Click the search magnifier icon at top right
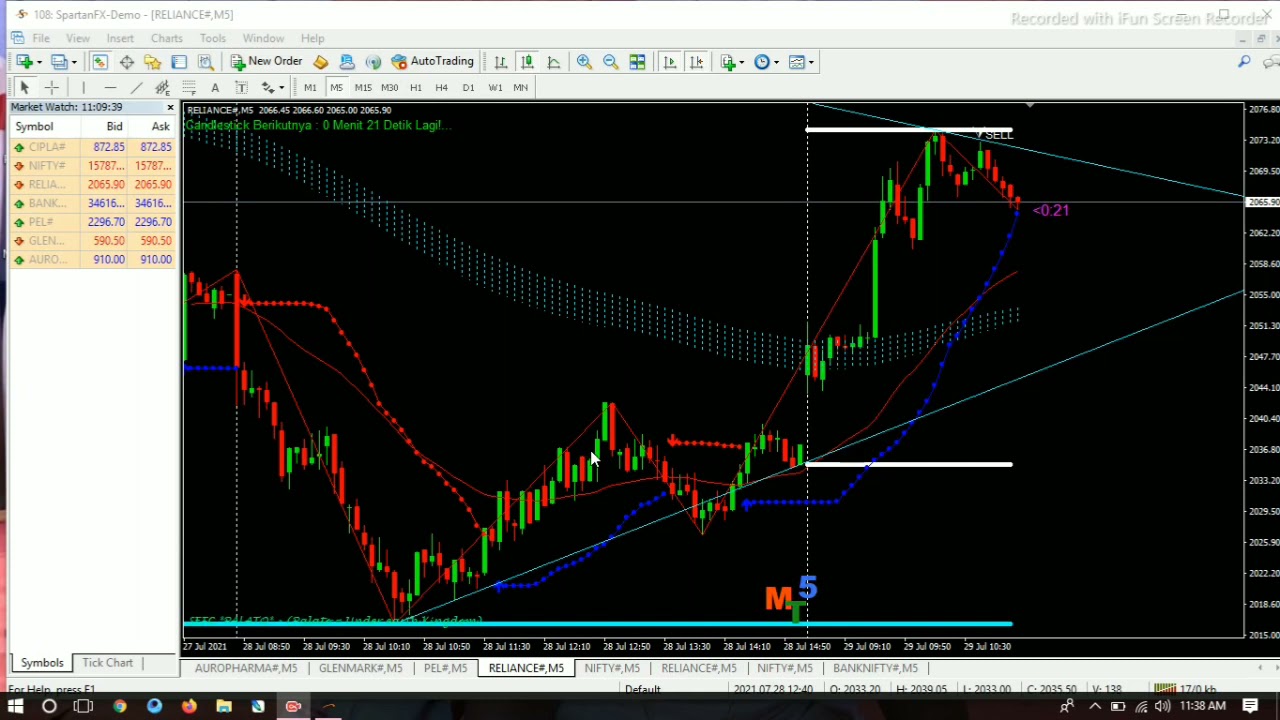The image size is (1280, 720). click(1244, 62)
